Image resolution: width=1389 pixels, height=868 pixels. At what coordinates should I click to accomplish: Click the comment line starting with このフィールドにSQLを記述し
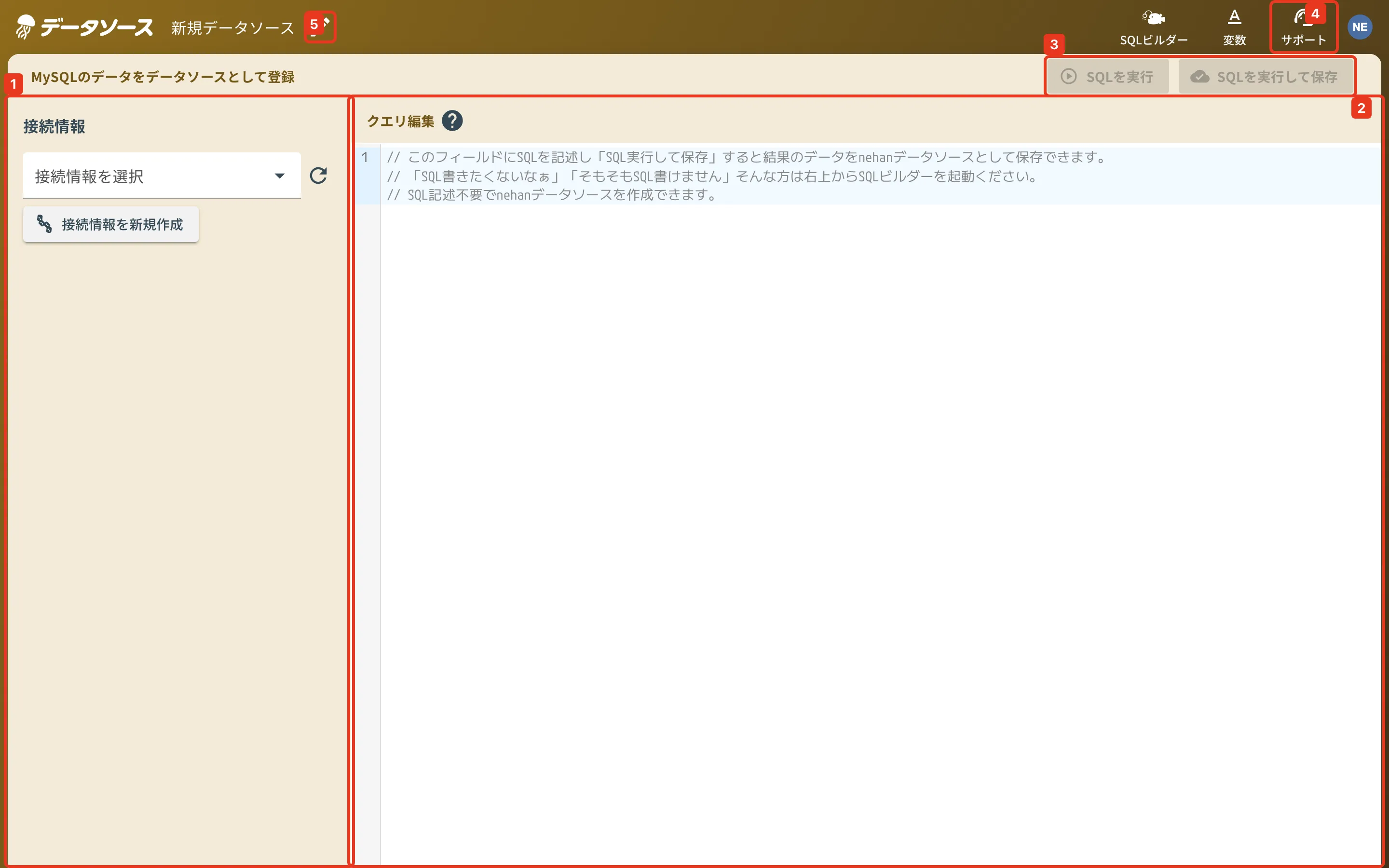(x=747, y=157)
